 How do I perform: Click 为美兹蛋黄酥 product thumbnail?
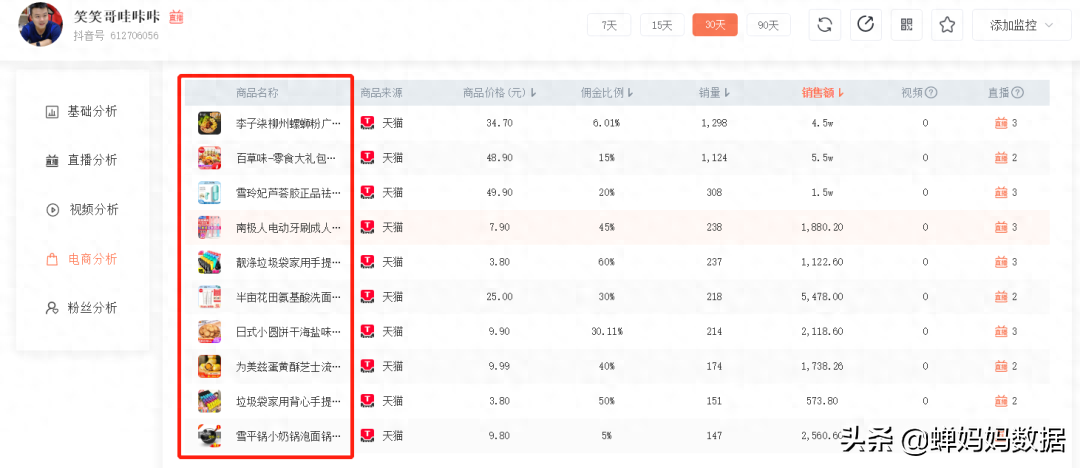(209, 366)
